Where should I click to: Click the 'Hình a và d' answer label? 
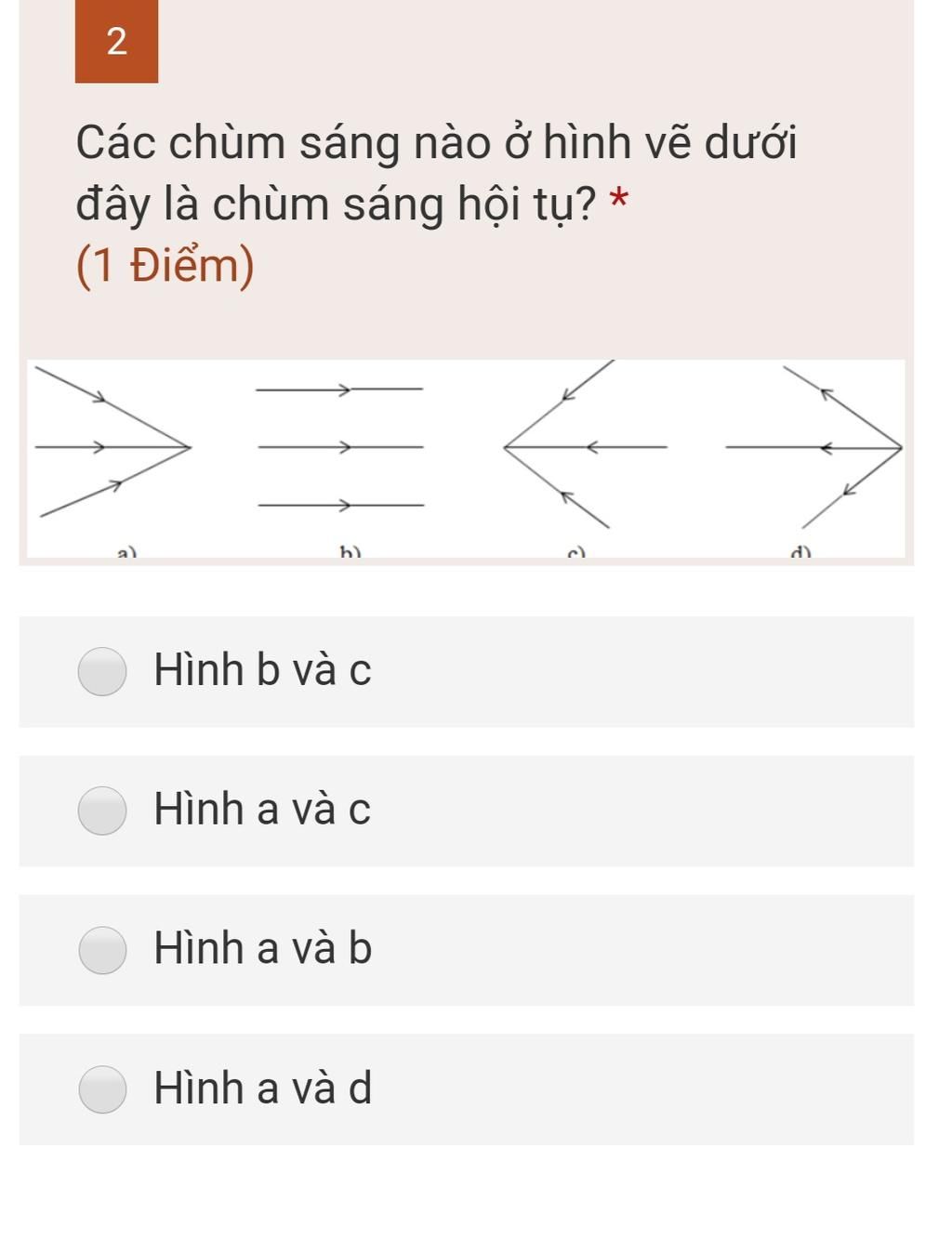tap(263, 1088)
